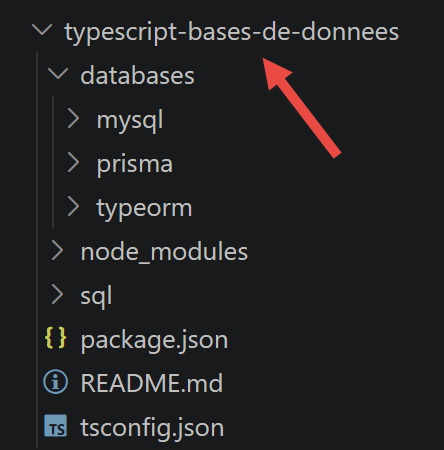This screenshot has height=450, width=444.
Task: Collapse the databases folder chevron
Action: [58, 73]
